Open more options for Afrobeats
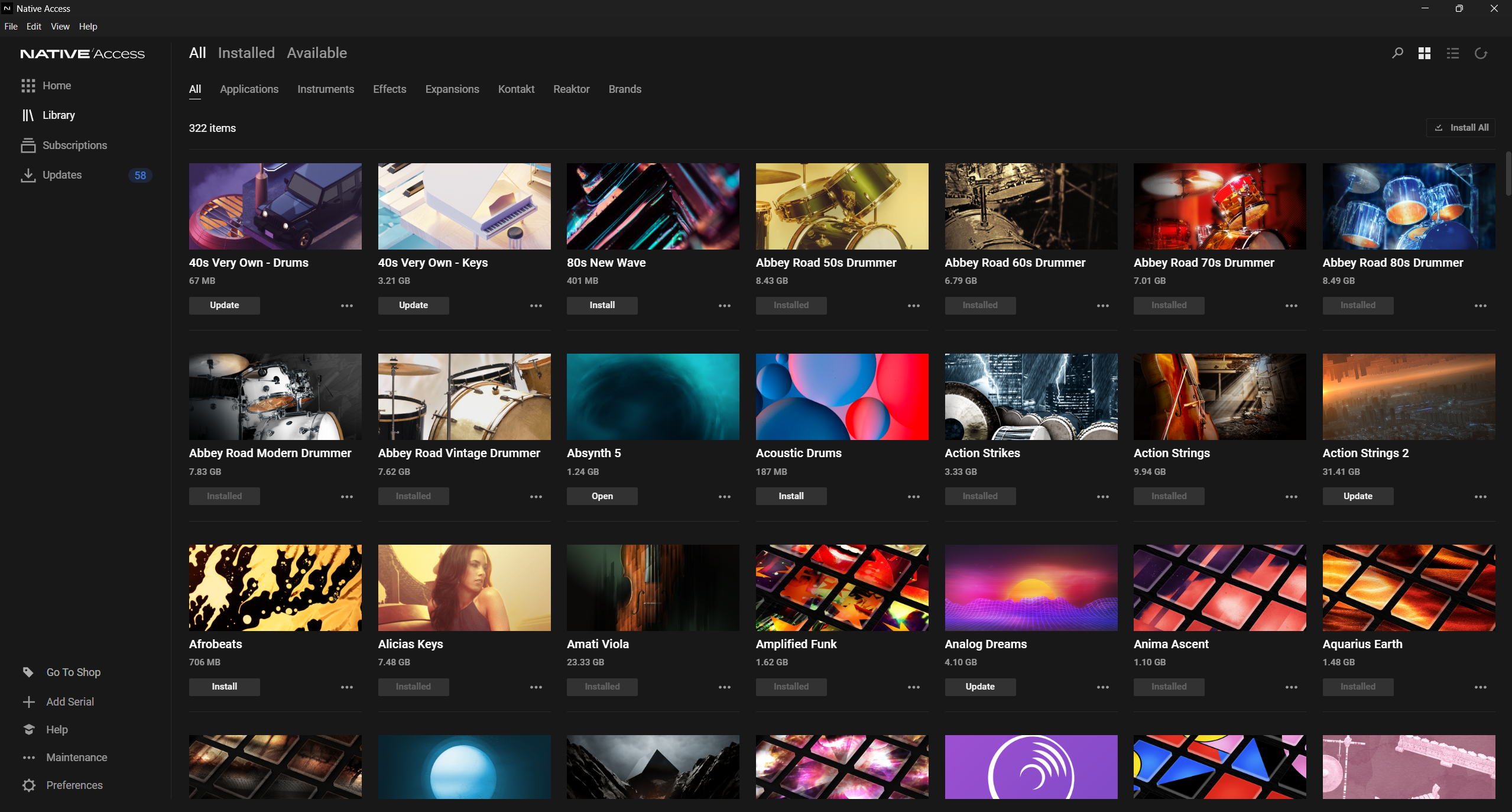Viewport: 1512px width, 812px height. (347, 687)
